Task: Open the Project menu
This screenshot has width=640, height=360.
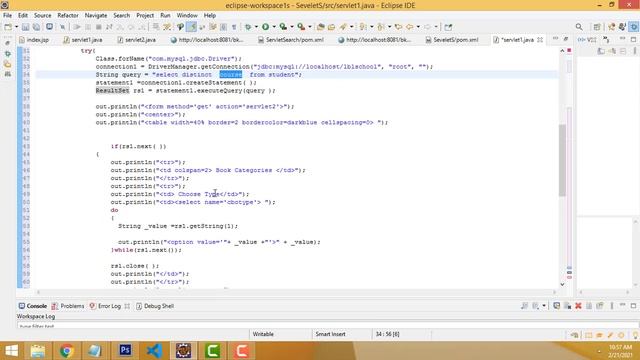Action: tap(145, 16)
